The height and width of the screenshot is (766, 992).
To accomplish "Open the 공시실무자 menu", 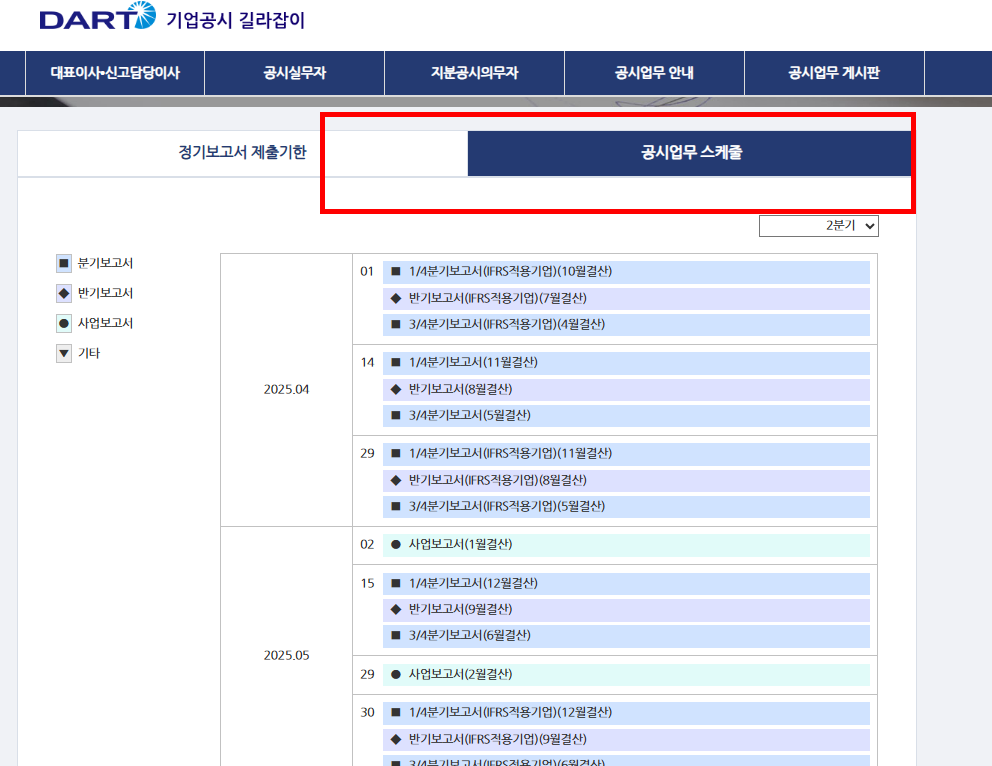I will click(x=294, y=72).
